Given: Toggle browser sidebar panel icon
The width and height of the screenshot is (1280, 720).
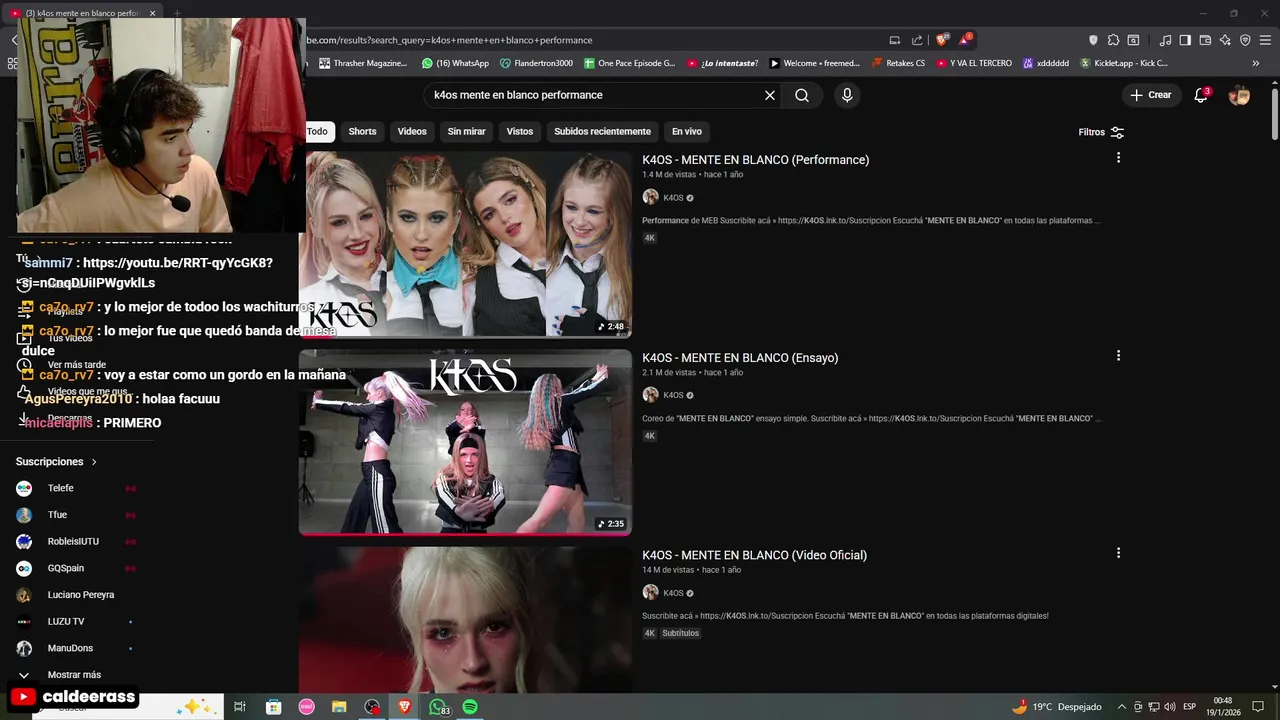Looking at the screenshot, I should pos(1185,40).
